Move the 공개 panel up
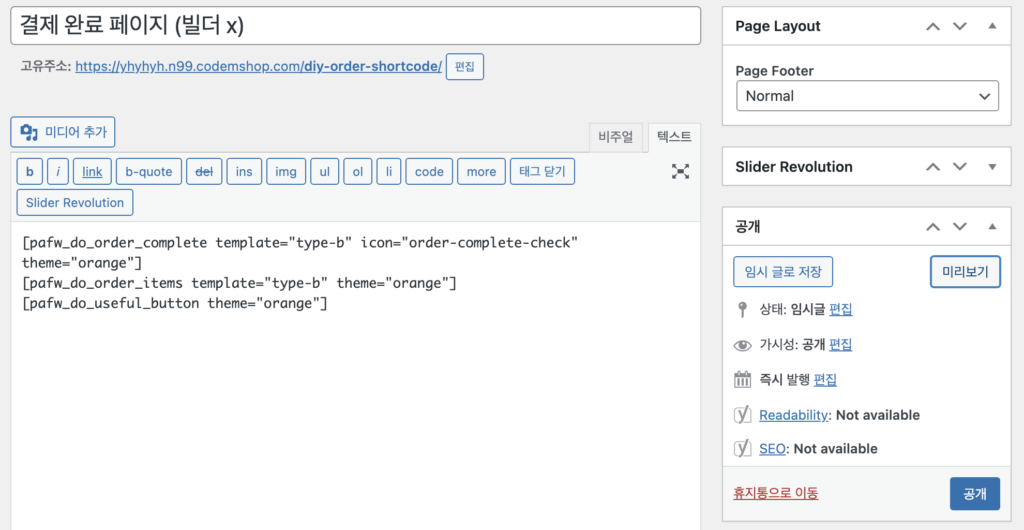The width and height of the screenshot is (1024, 530). coord(933,227)
